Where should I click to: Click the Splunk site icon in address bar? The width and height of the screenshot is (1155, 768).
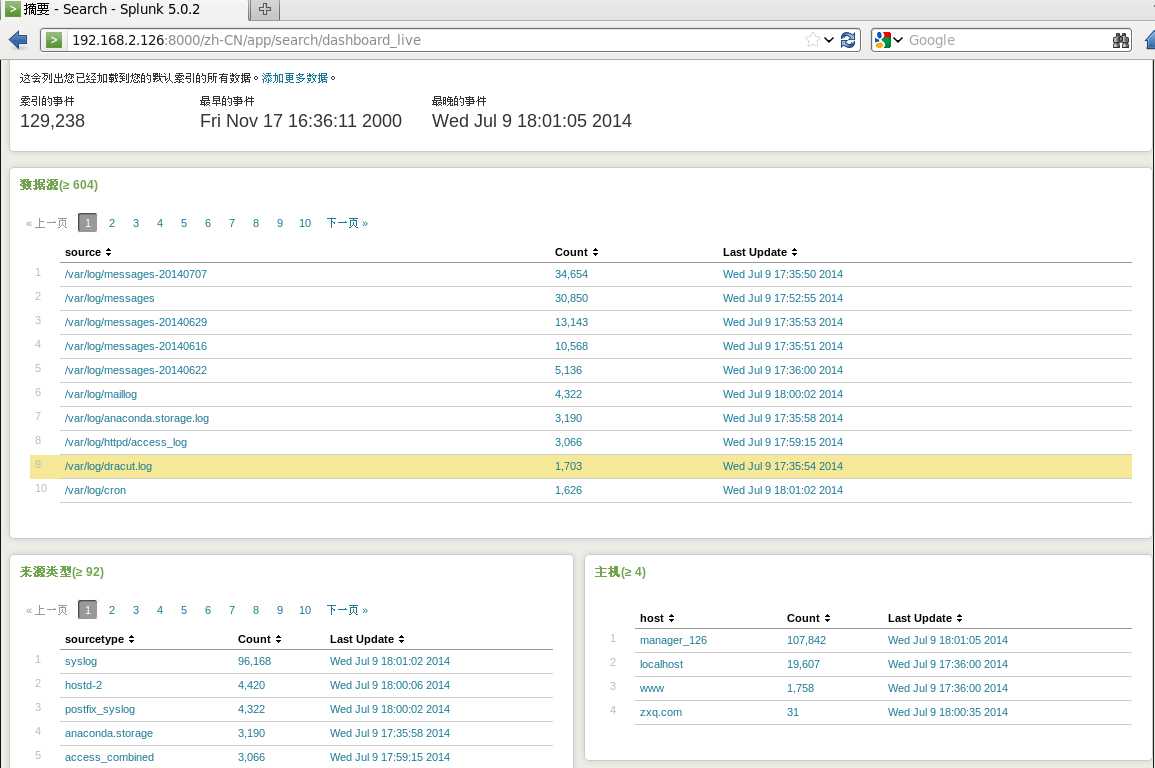coord(54,40)
